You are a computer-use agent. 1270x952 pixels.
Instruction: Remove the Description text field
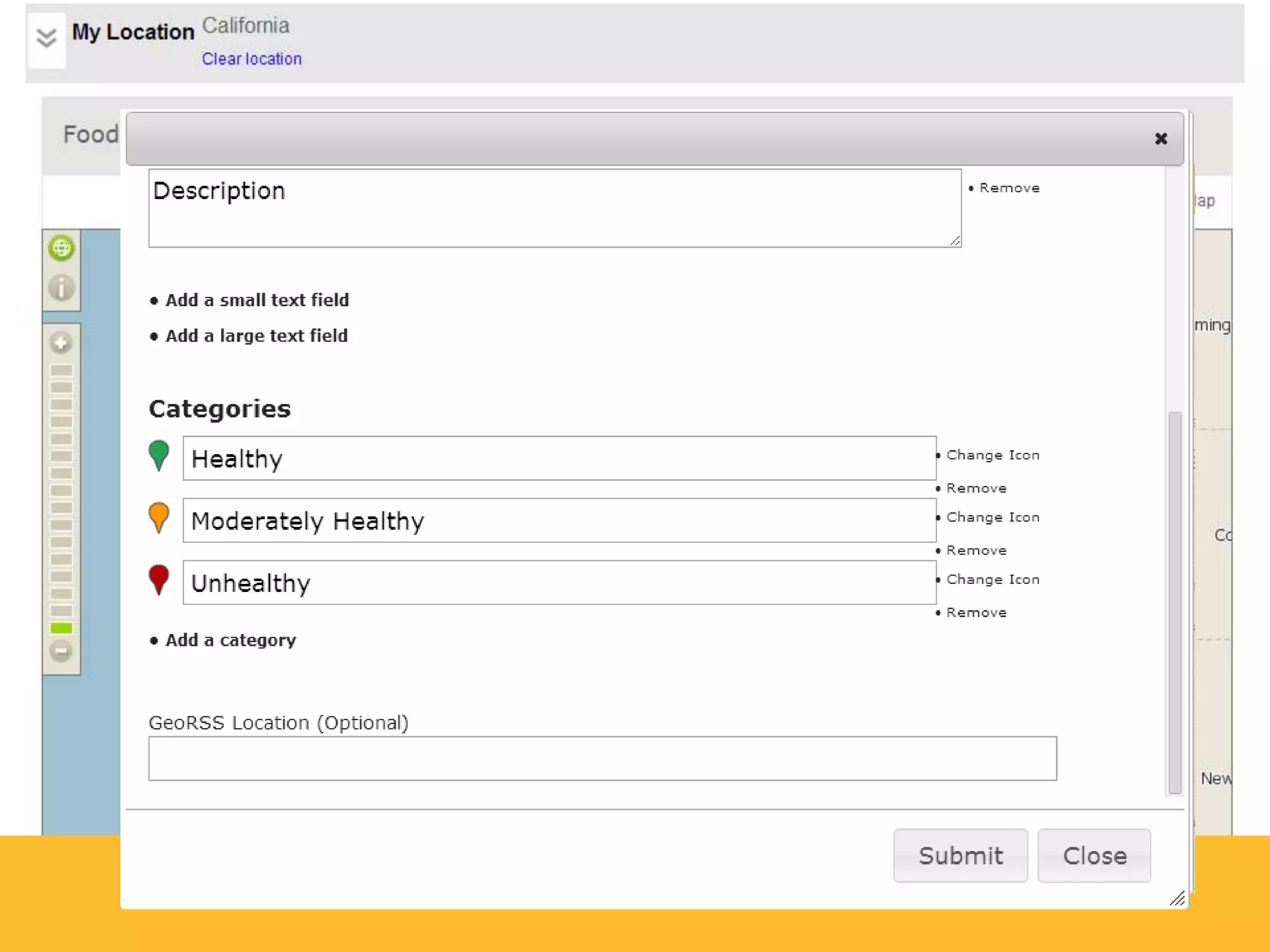coord(1009,188)
